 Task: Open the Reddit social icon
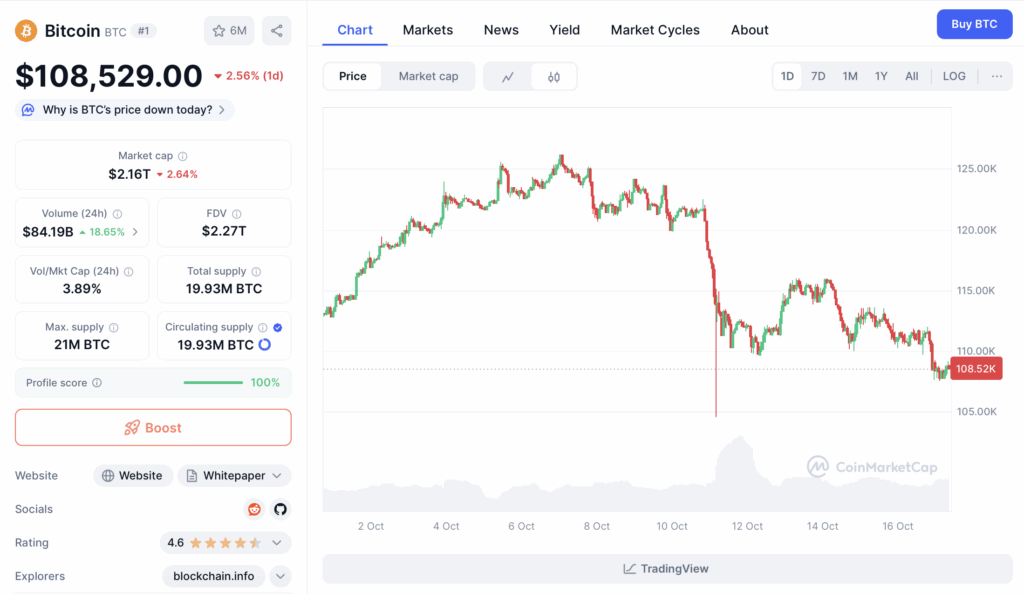point(255,509)
